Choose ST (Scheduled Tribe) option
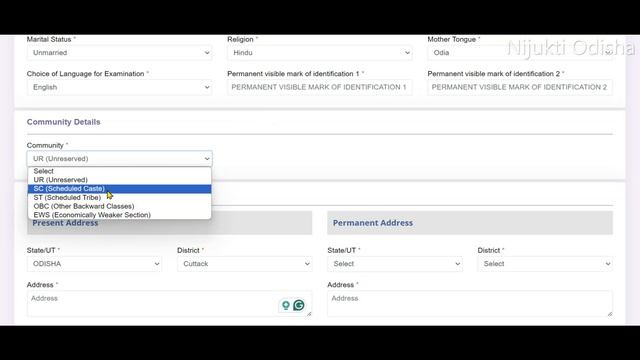Viewport: 640px width, 360px height. (x=119, y=198)
